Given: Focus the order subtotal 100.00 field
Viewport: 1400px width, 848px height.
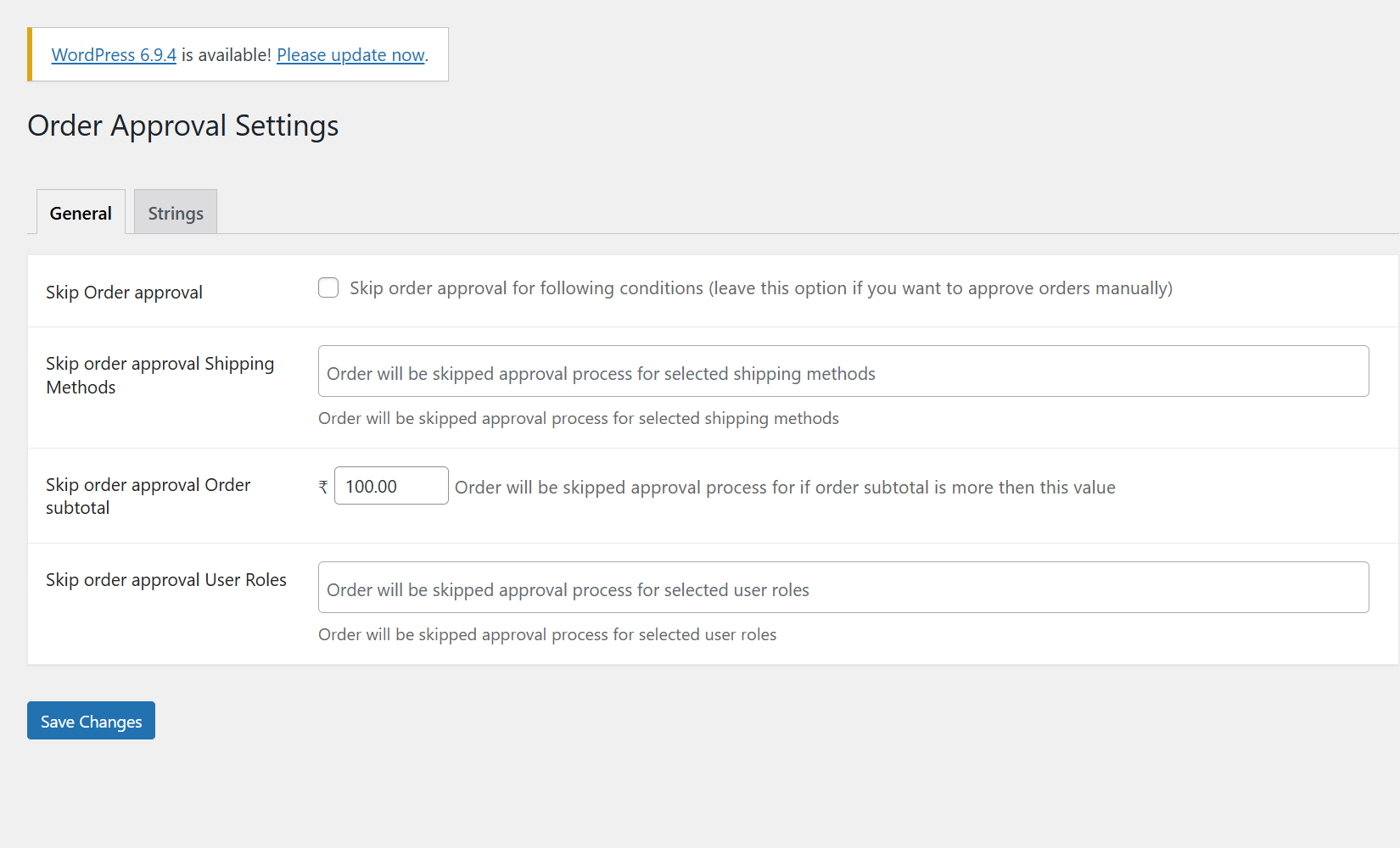Looking at the screenshot, I should coord(391,486).
